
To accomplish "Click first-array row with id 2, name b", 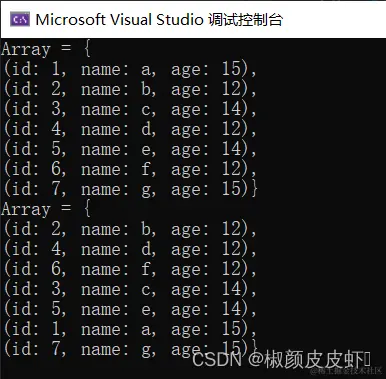I will [x=130, y=89].
